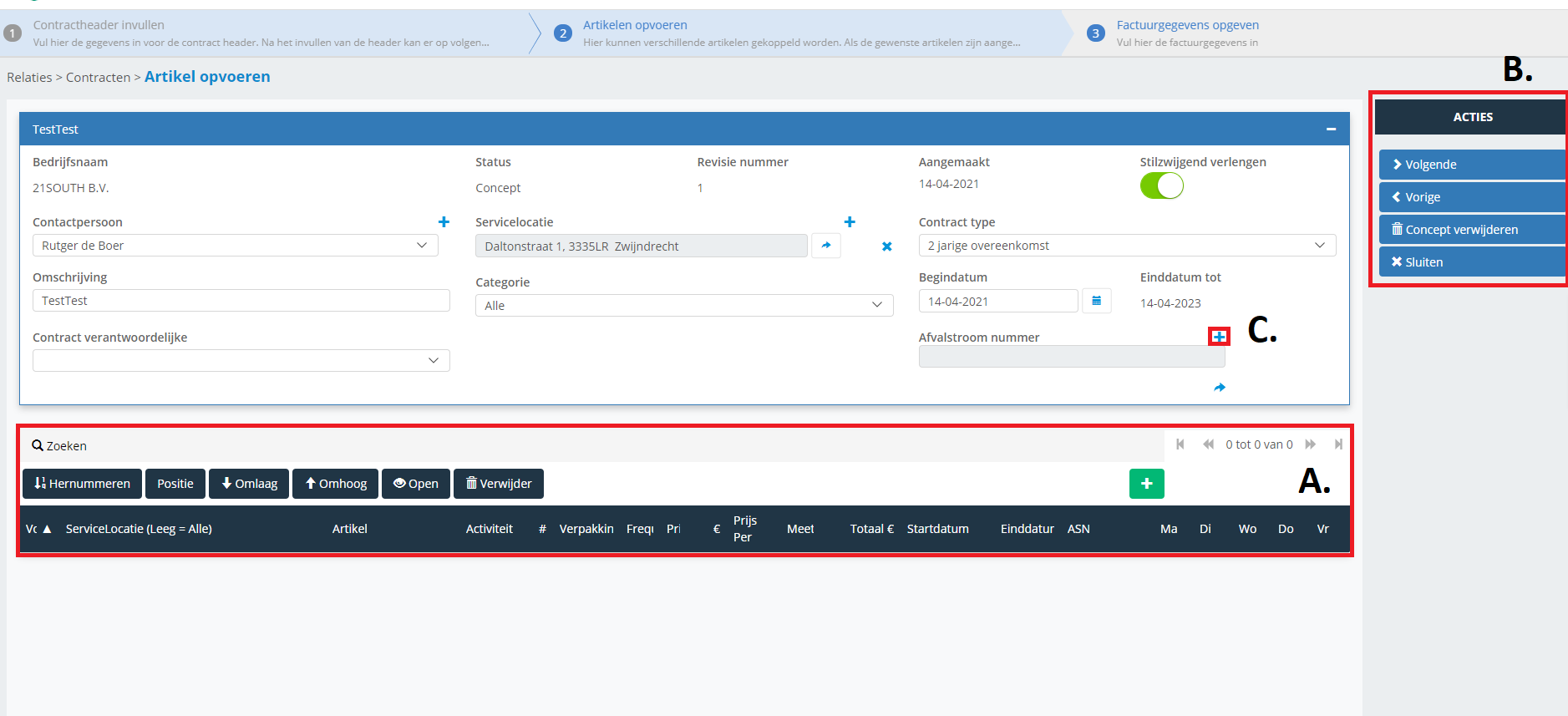Go to previous page of results

click(1208, 444)
